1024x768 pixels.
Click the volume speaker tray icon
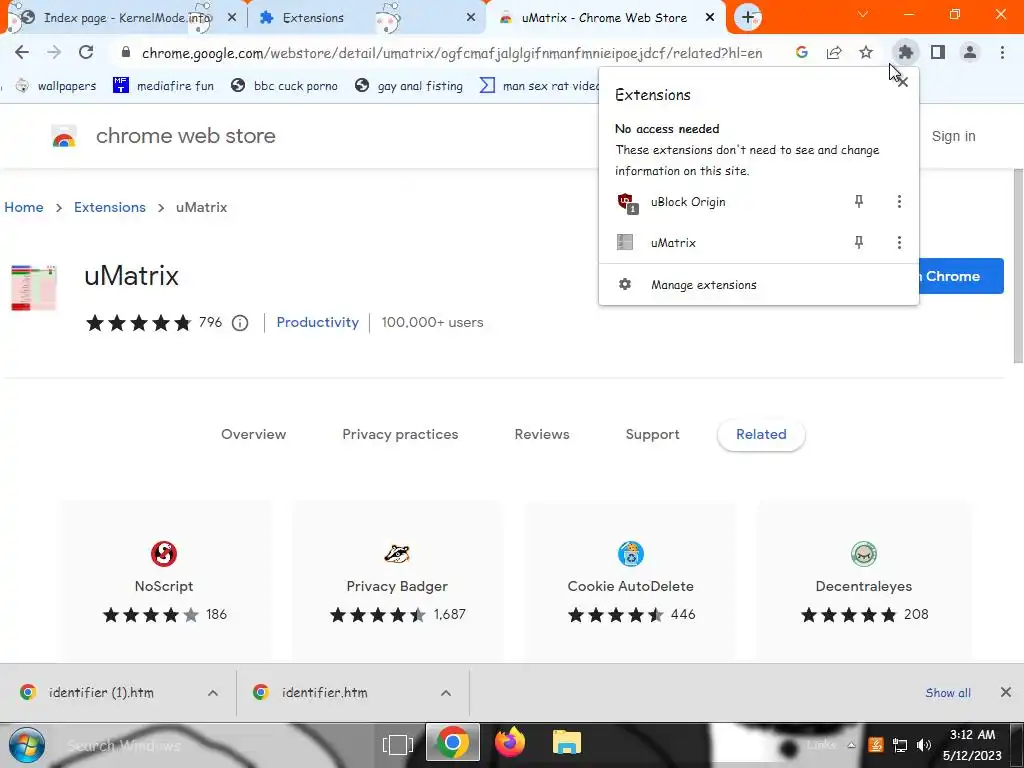(x=923, y=745)
